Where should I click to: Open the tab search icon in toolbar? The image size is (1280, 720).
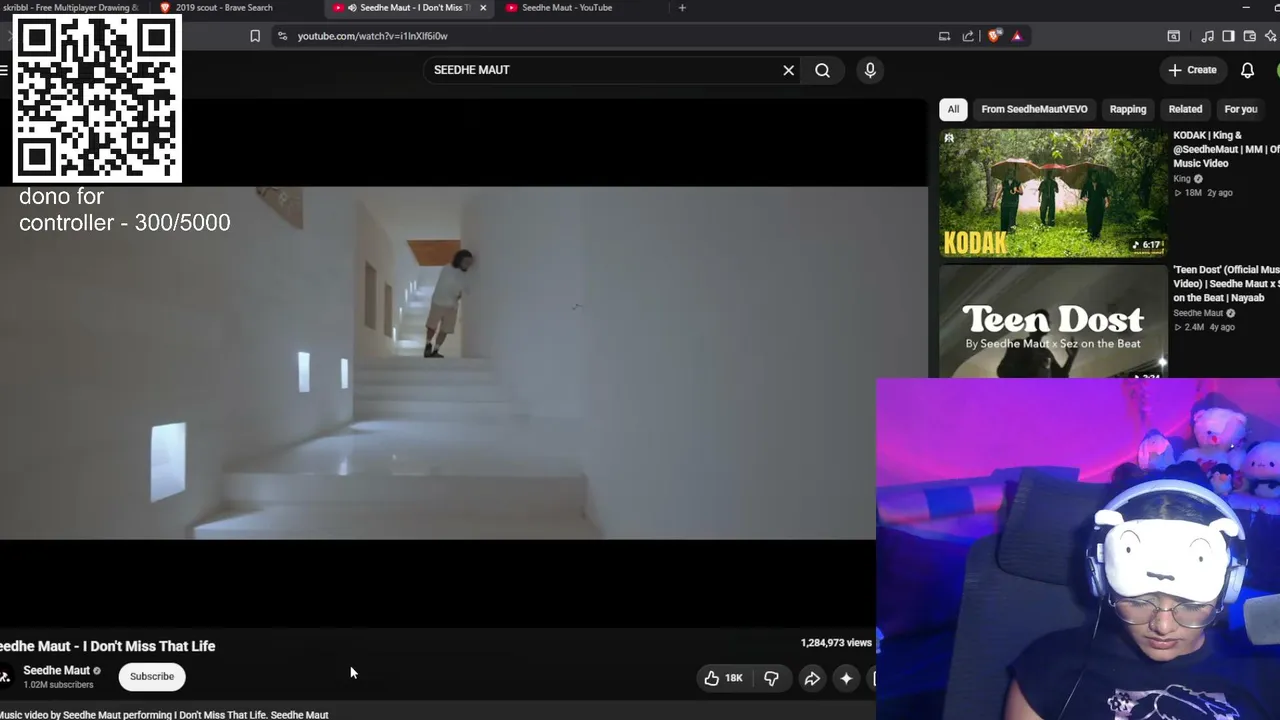click(1174, 36)
